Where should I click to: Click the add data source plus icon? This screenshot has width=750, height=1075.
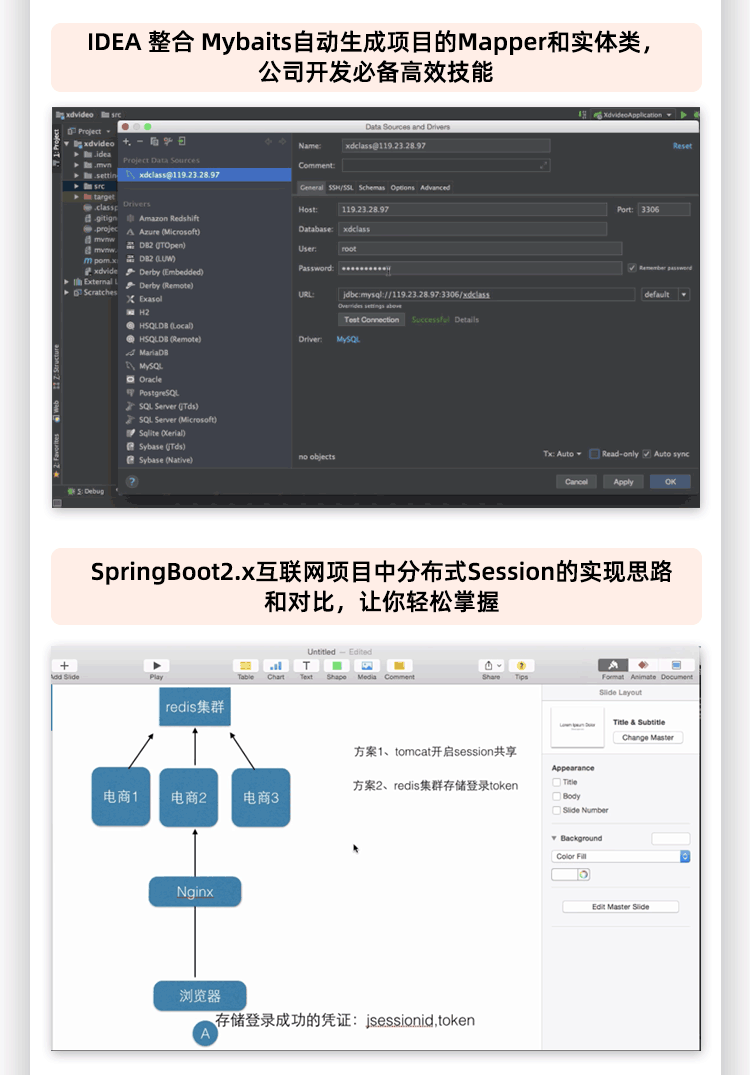(x=127, y=142)
